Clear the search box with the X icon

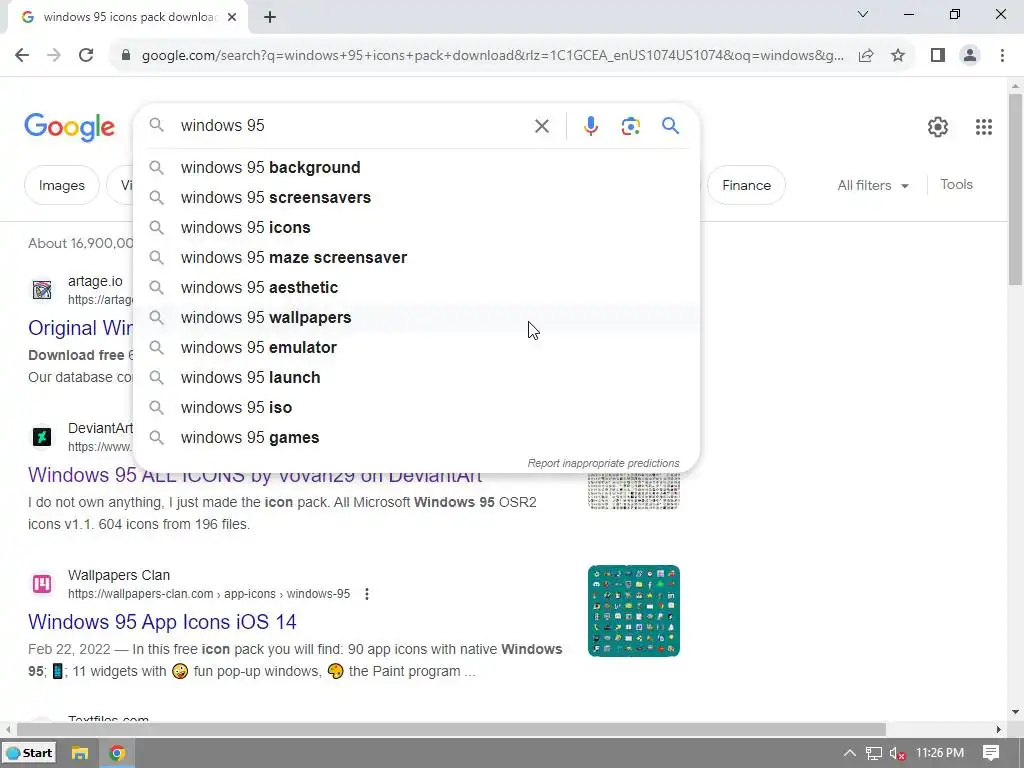point(541,126)
